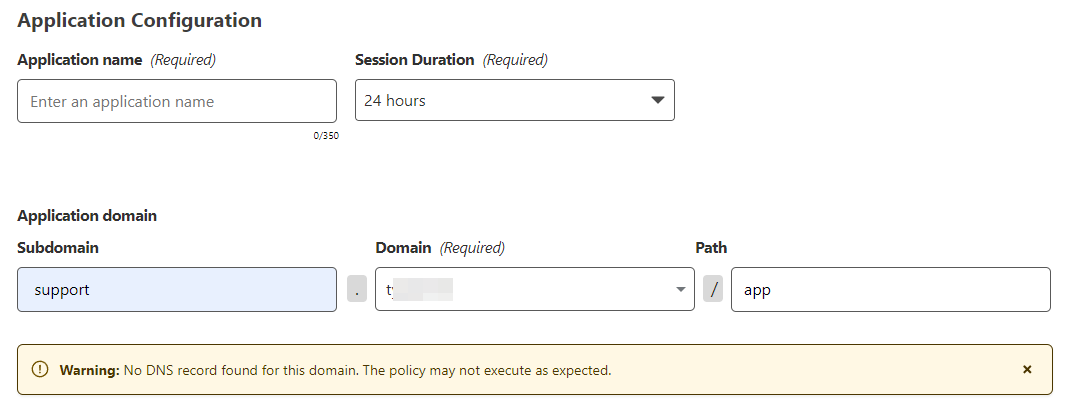Click the small Domain dropdown caret
The image size is (1070, 412).
pyautogui.click(x=680, y=290)
